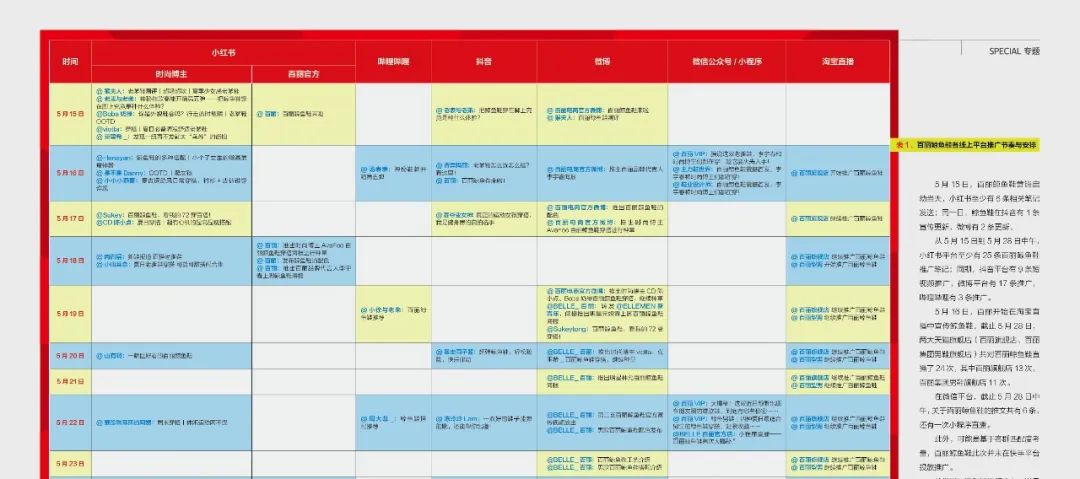Image resolution: width=1080 pixels, height=479 pixels.
Task: Click the 时间 column header
Action: coord(70,61)
